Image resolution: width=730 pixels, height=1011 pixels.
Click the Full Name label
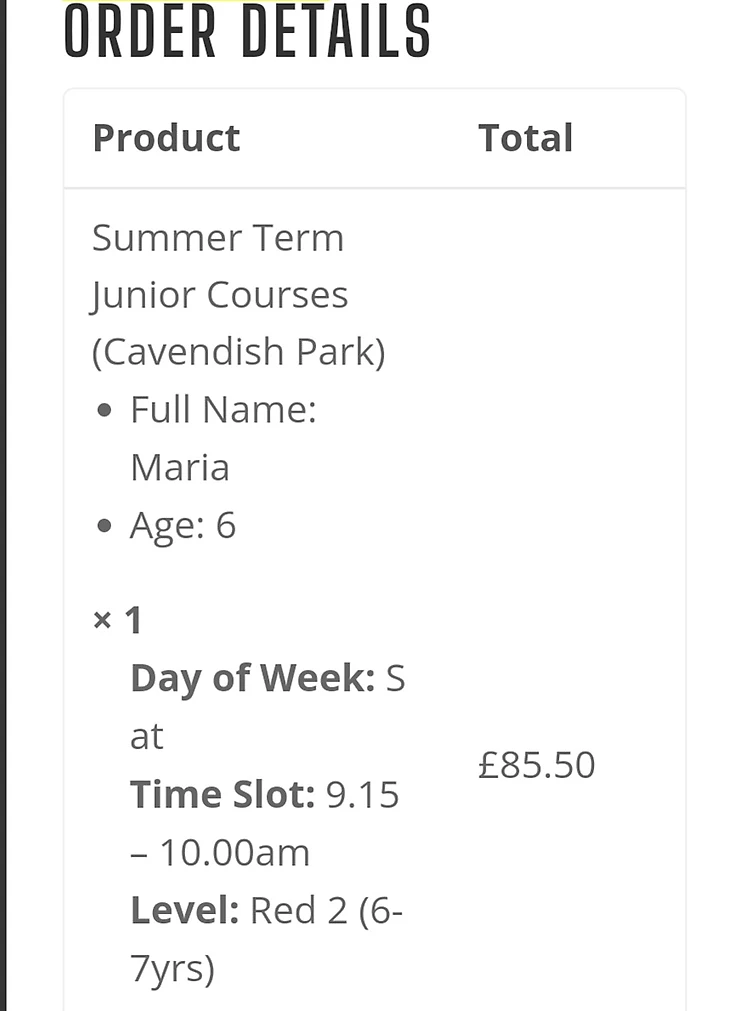pos(223,410)
